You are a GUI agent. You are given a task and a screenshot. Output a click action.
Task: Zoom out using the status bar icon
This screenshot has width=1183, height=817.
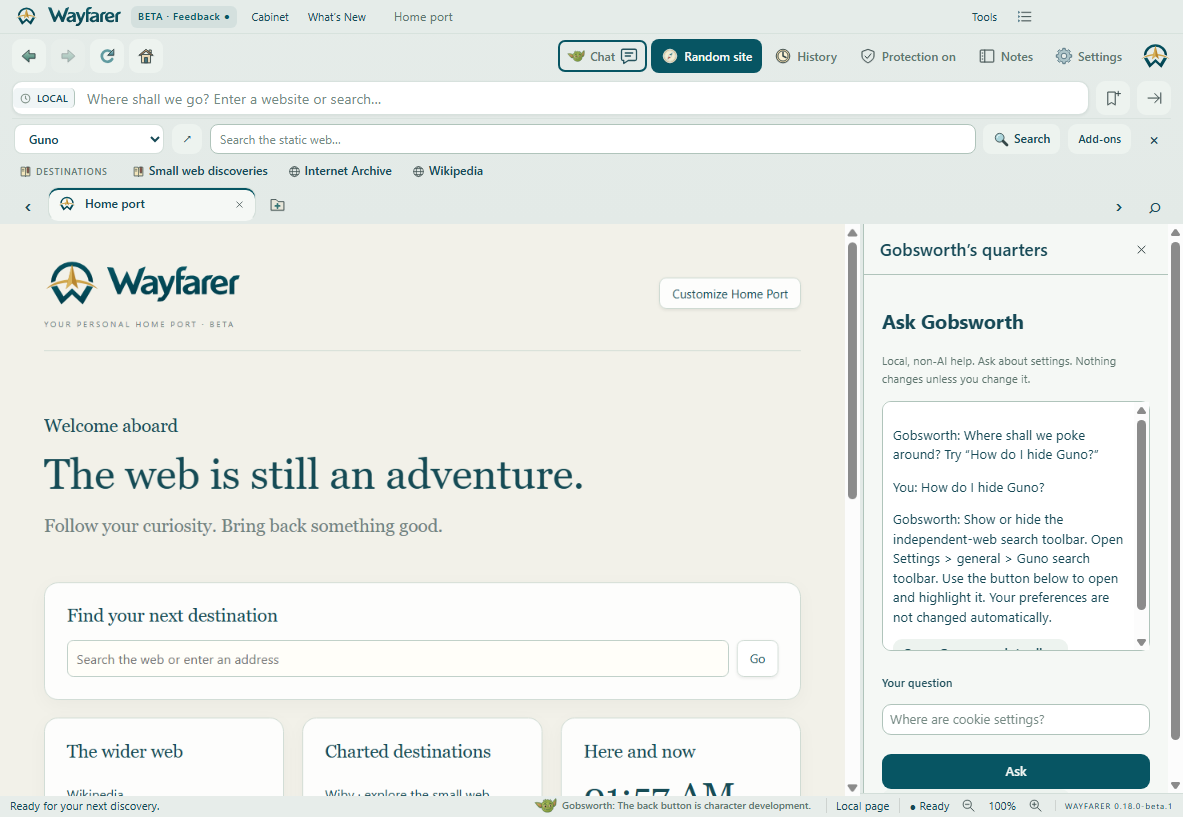coord(968,806)
